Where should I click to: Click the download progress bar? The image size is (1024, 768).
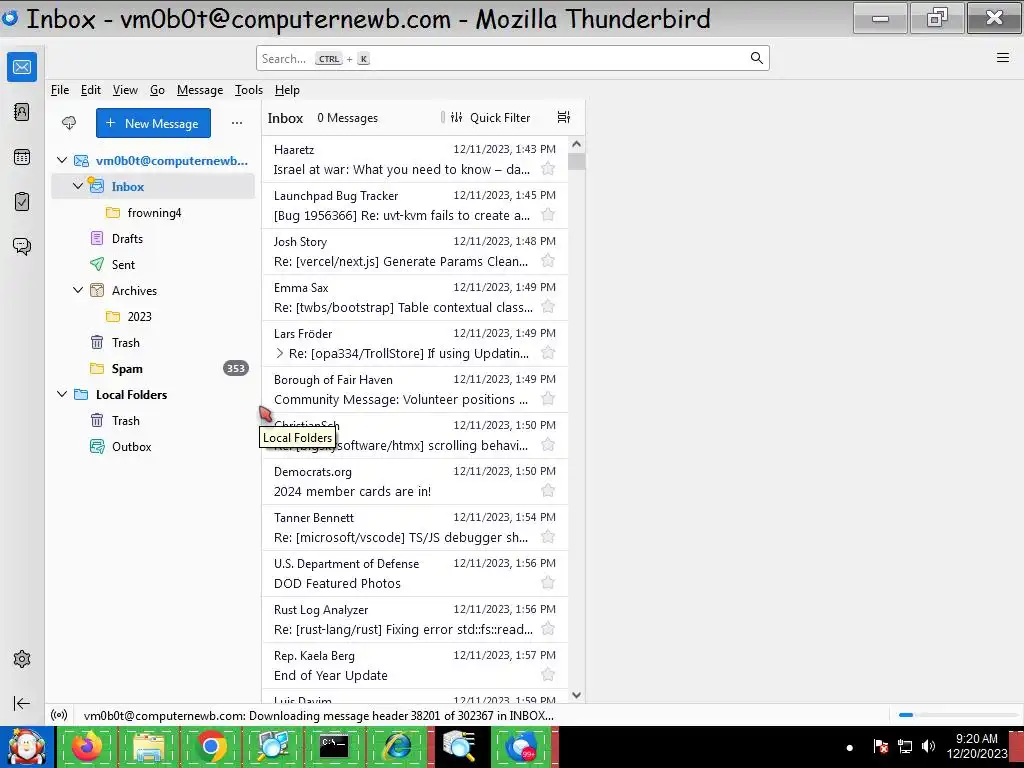957,715
